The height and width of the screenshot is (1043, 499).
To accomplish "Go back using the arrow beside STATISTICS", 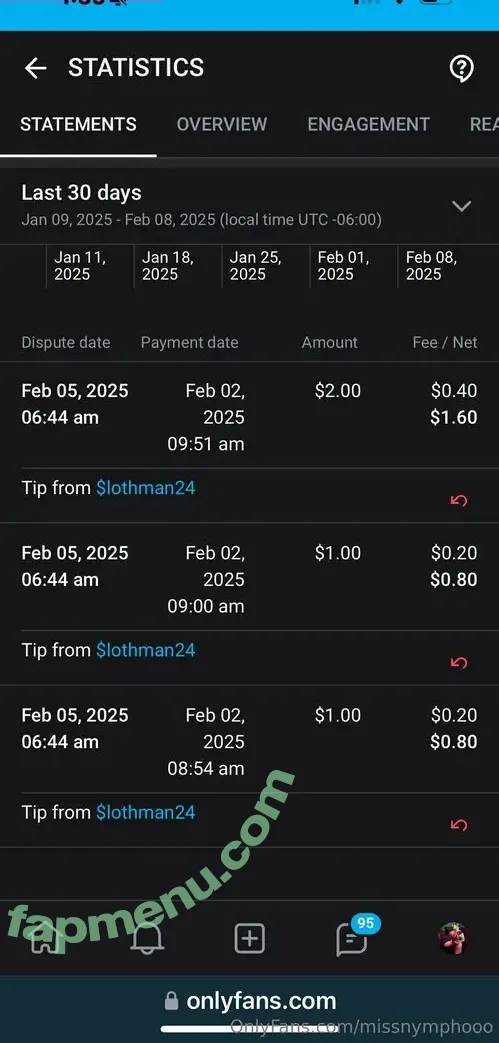I will pyautogui.click(x=35, y=68).
